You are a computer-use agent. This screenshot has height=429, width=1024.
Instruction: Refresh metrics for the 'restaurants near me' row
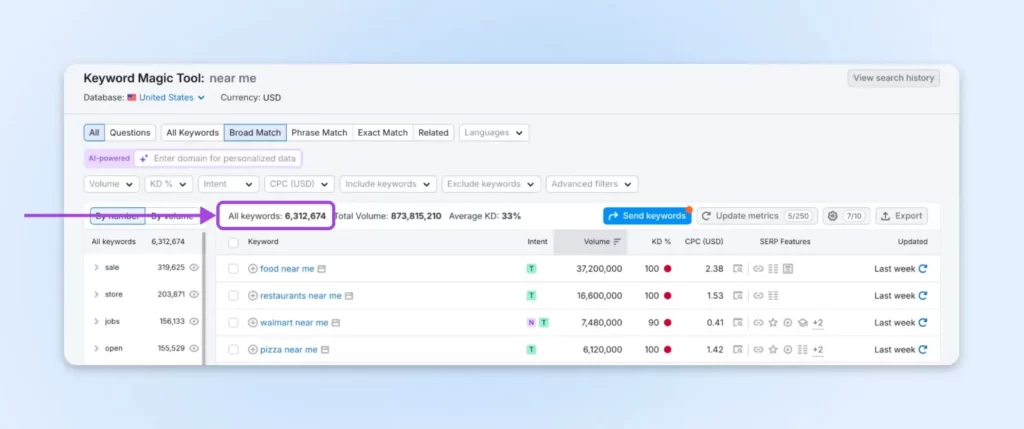(923, 296)
